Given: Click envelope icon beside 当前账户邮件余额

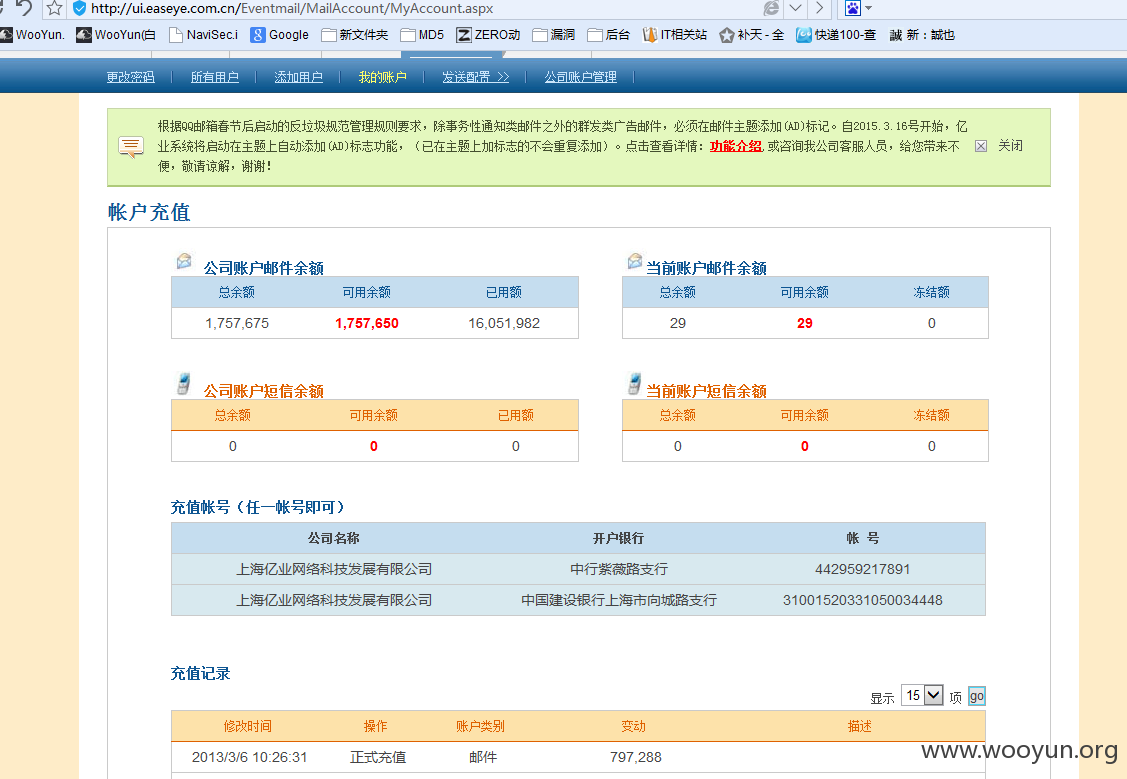Looking at the screenshot, I should (x=635, y=261).
